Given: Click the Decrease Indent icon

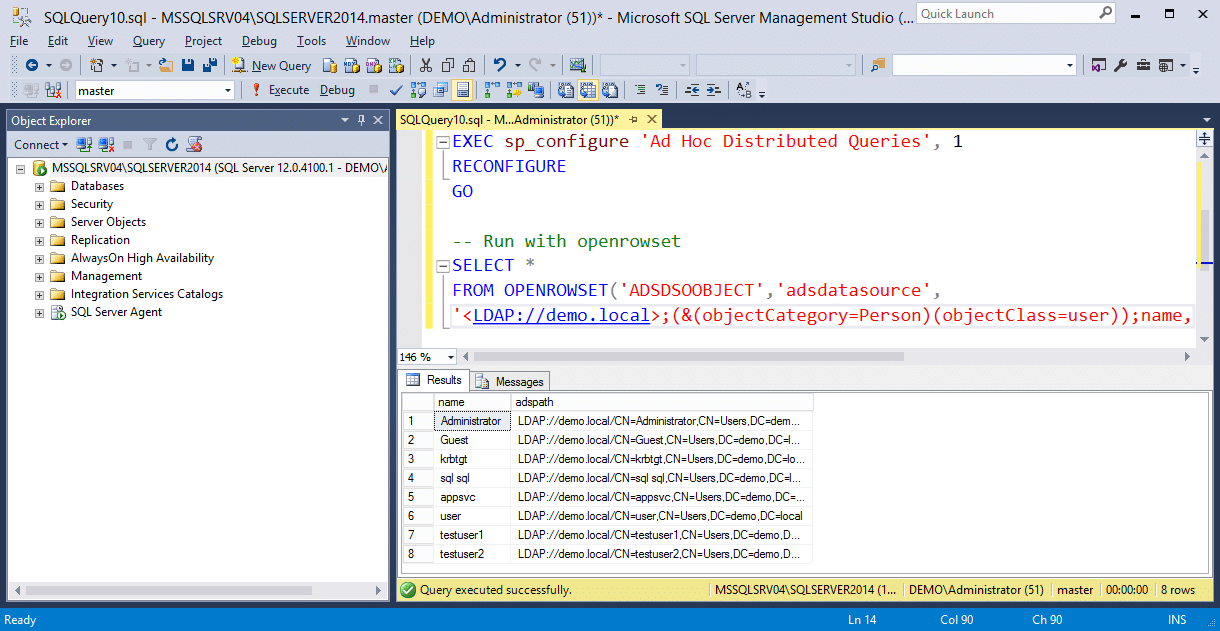Looking at the screenshot, I should (692, 90).
